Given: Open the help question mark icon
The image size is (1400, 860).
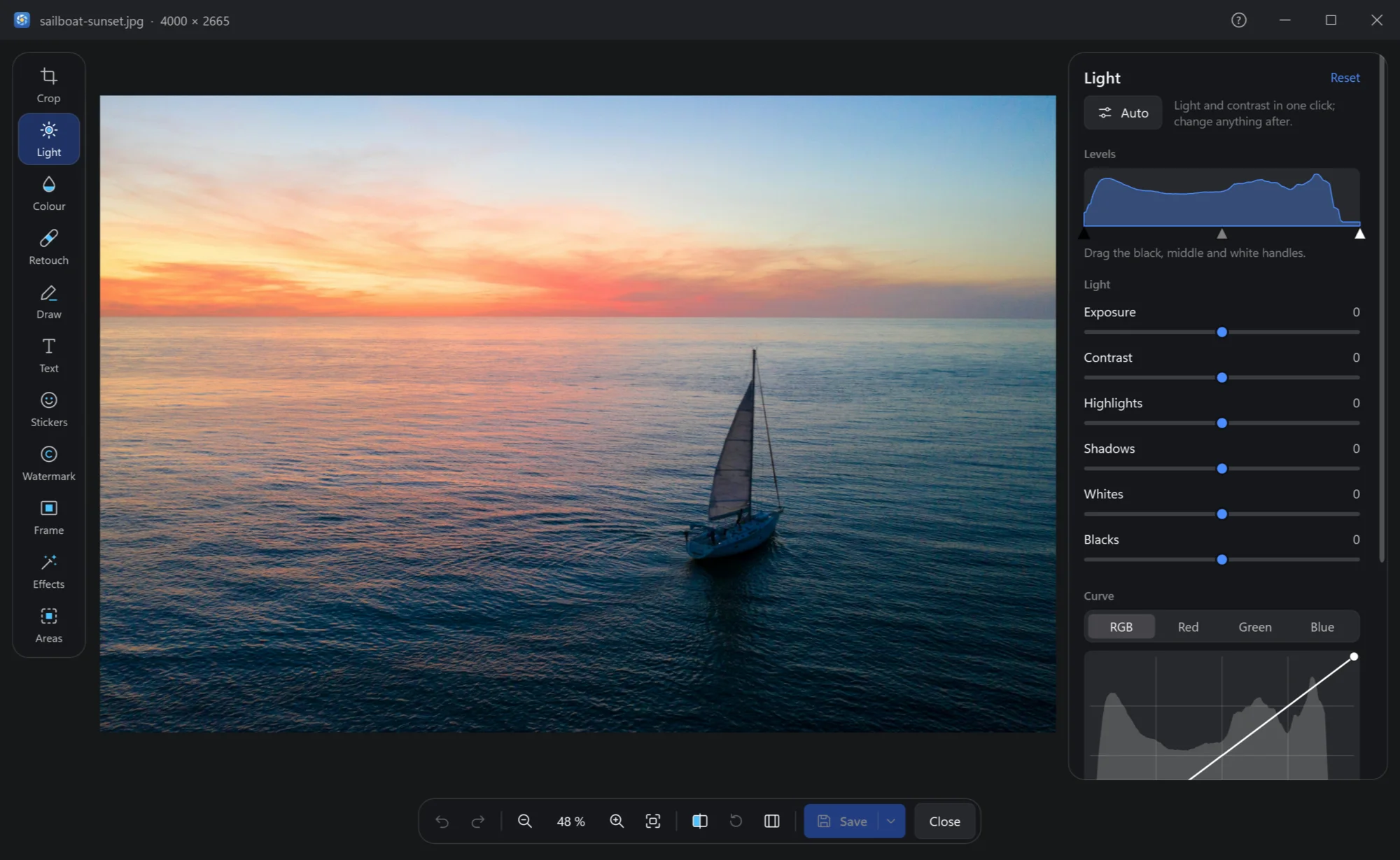Looking at the screenshot, I should click(x=1239, y=20).
